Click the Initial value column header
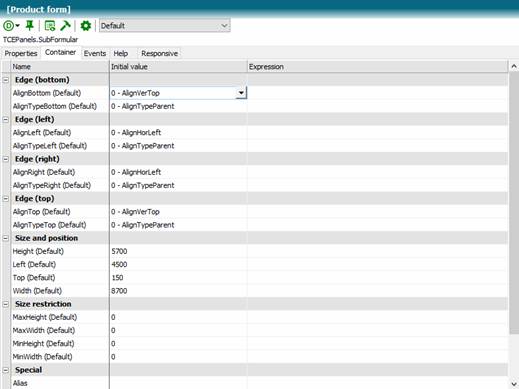Image resolution: width=519 pixels, height=389 pixels. point(178,67)
